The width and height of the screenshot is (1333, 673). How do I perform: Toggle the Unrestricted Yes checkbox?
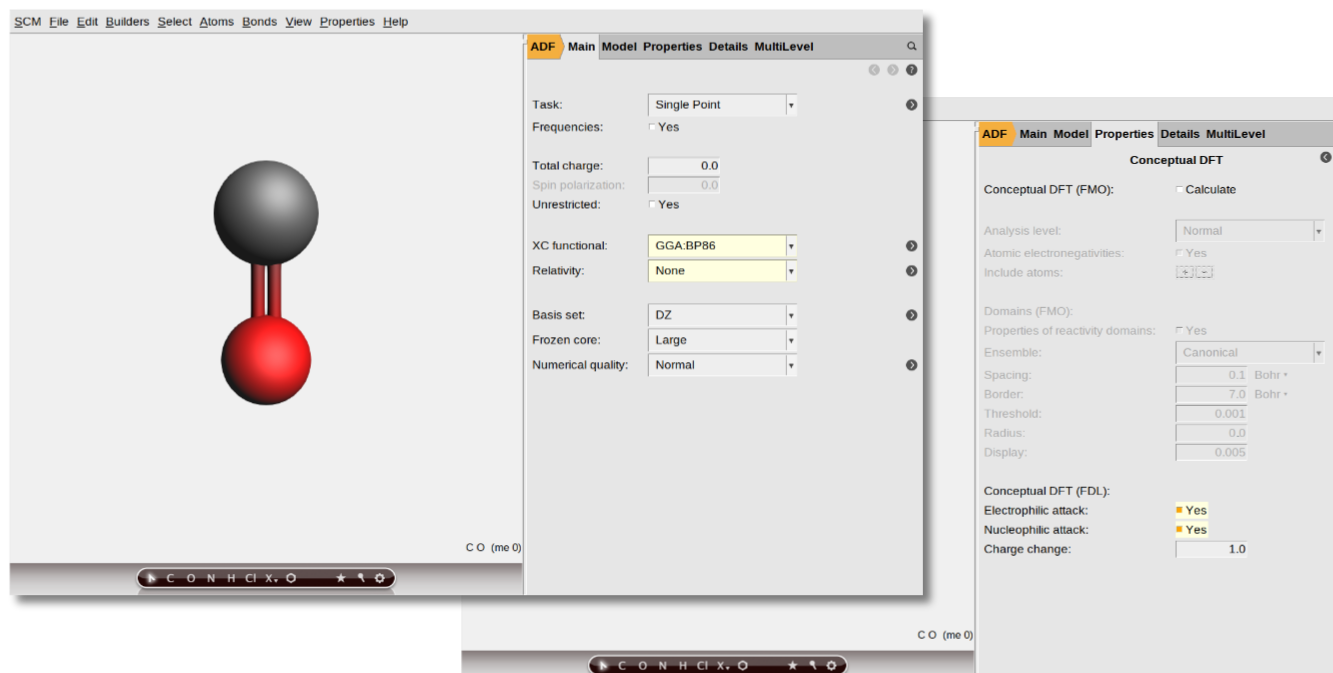point(653,205)
